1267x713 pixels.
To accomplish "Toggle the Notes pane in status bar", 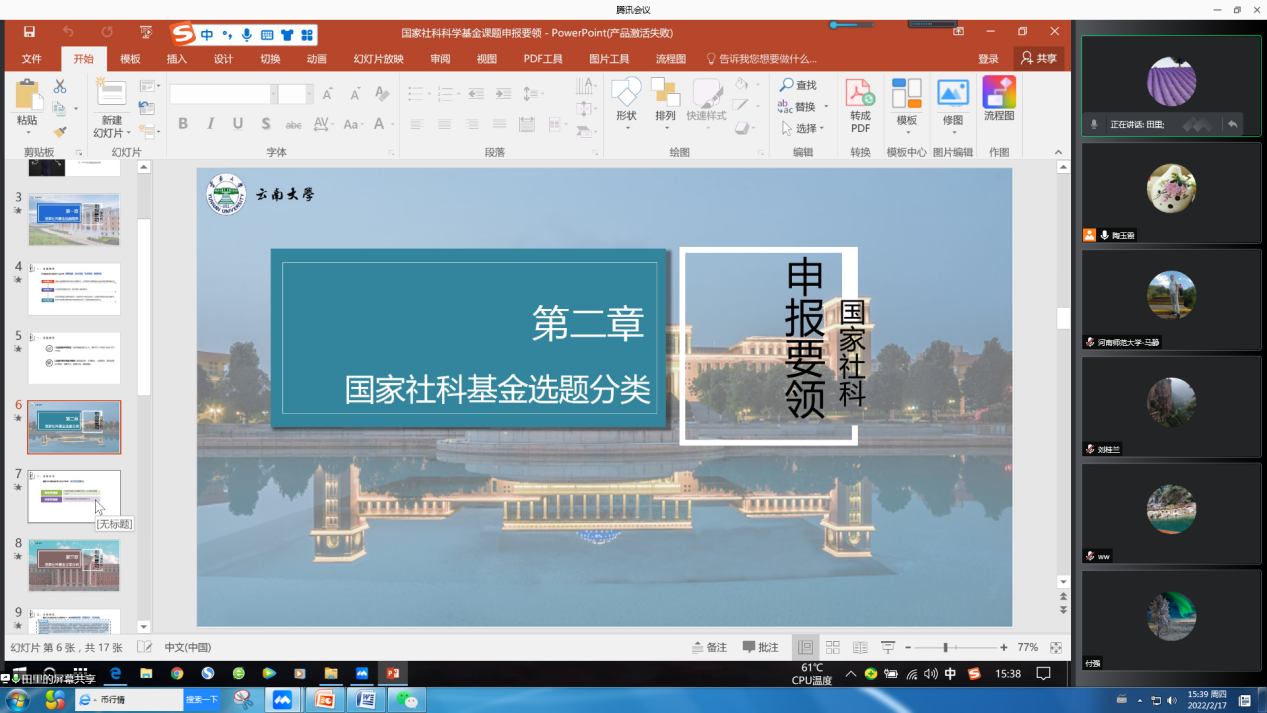I will click(x=710, y=648).
